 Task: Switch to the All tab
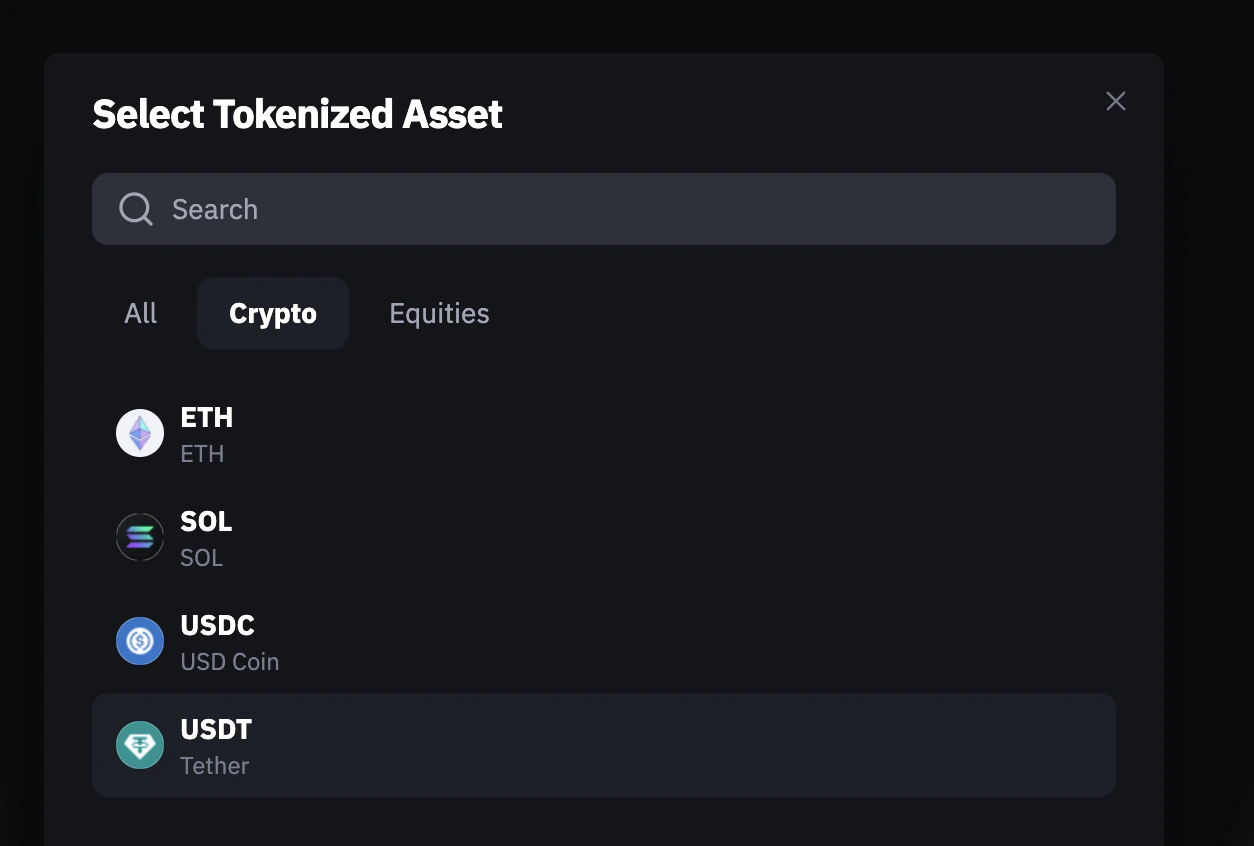tap(140, 313)
